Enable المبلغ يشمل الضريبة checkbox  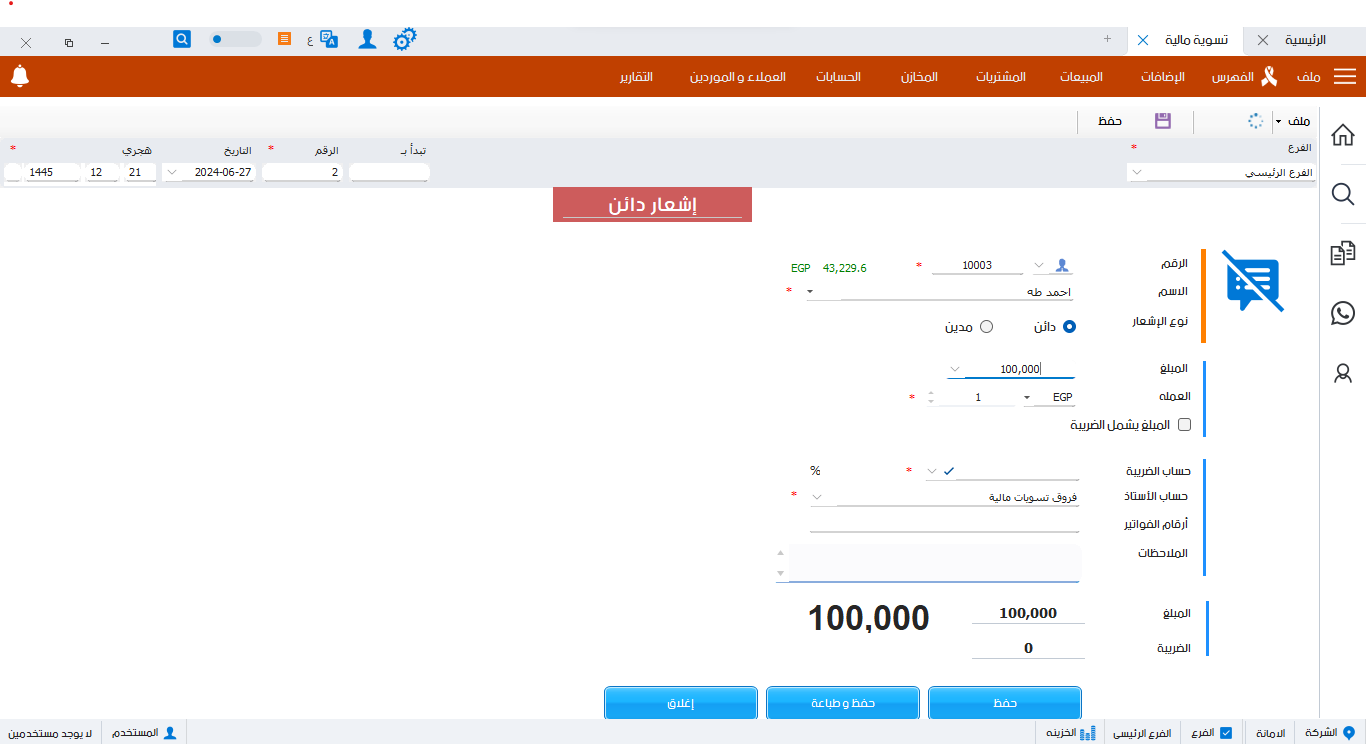tap(1184, 424)
